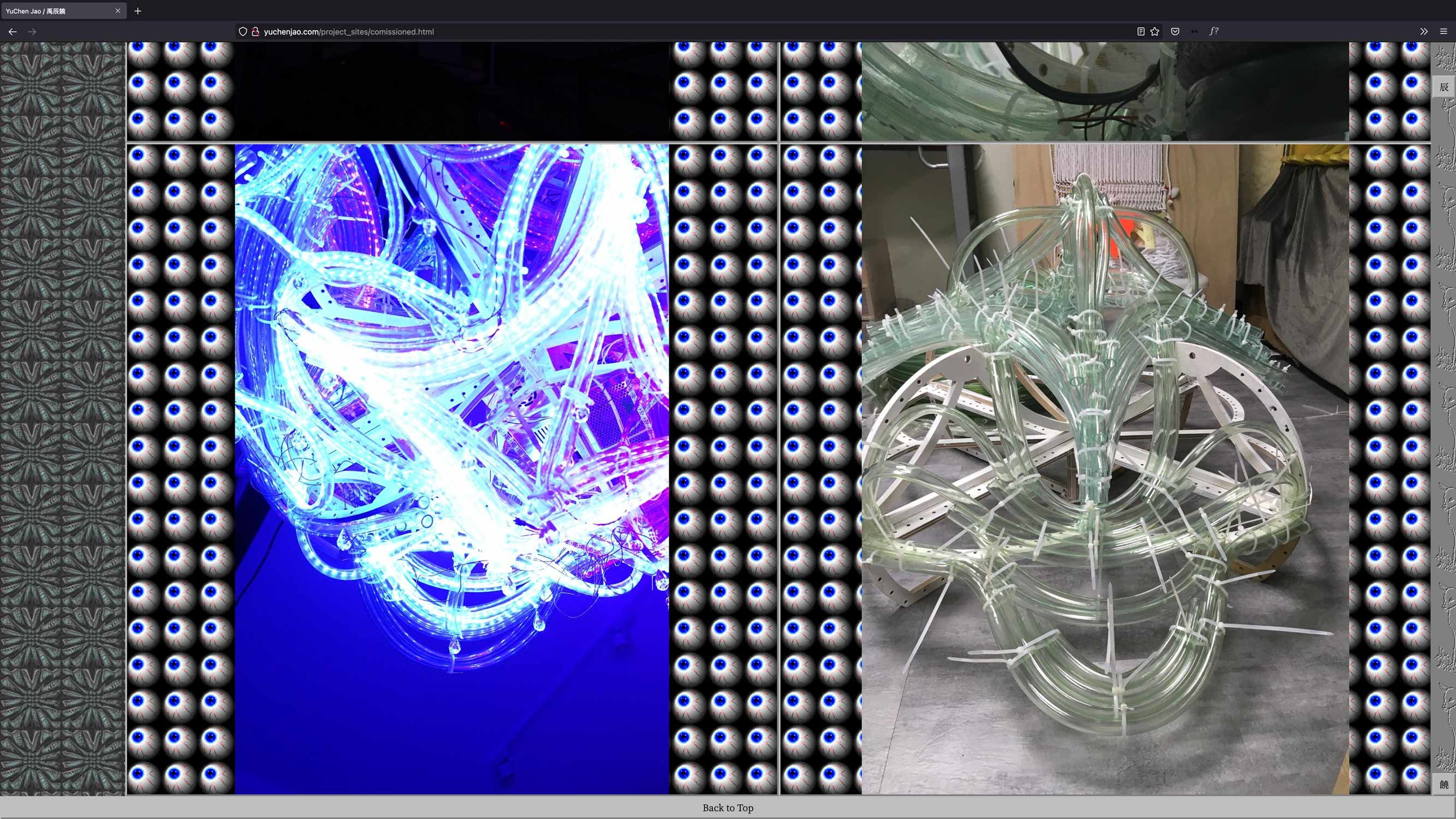
Task: Open the Firefox hamburger application menu
Action: pyautogui.click(x=1443, y=32)
